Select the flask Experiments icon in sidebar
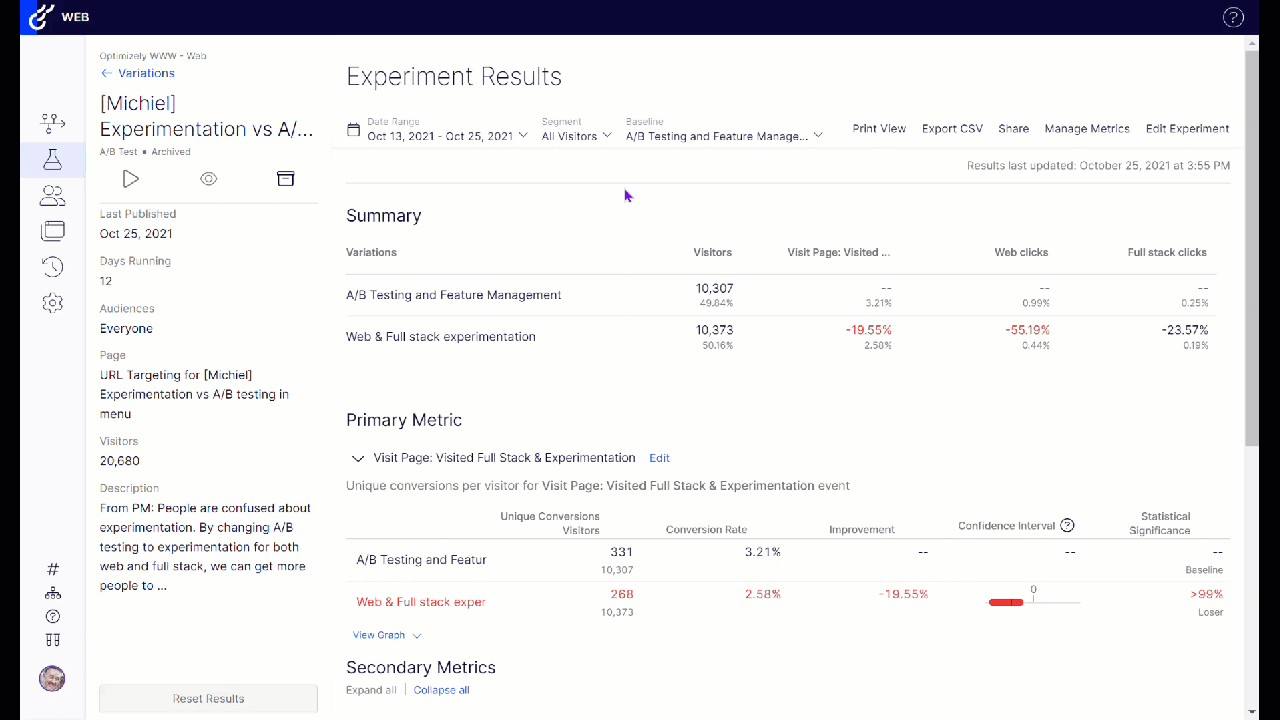The width and height of the screenshot is (1280, 720). click(x=53, y=159)
